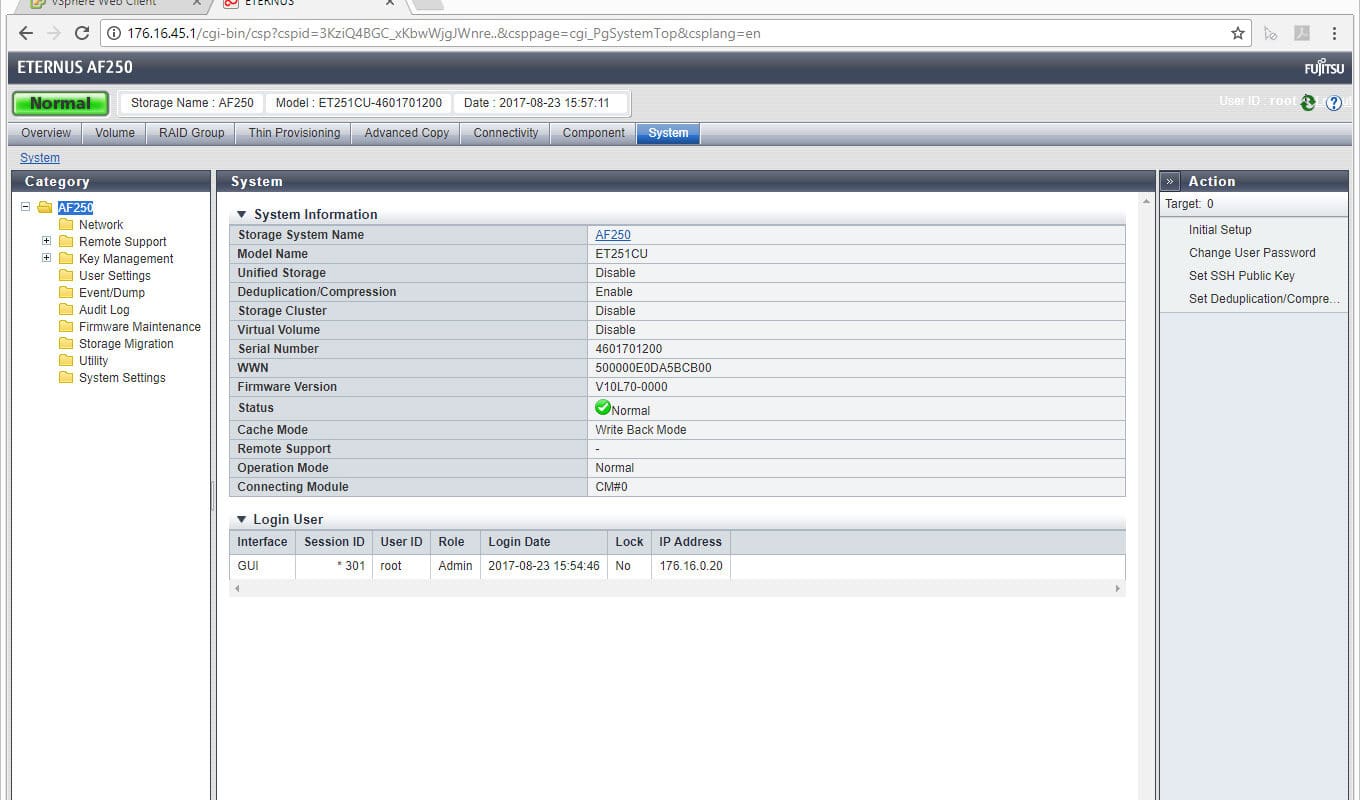Click the green refresh icon

pos(1308,102)
